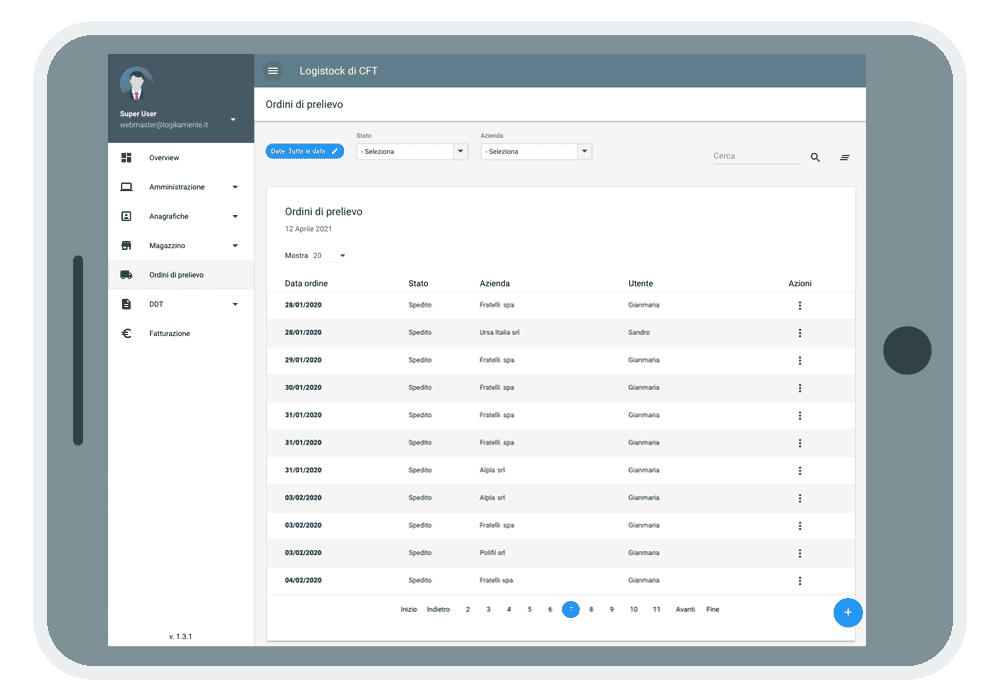Open actions menu for first 28/01/2020 Fratelli row

coord(800,305)
